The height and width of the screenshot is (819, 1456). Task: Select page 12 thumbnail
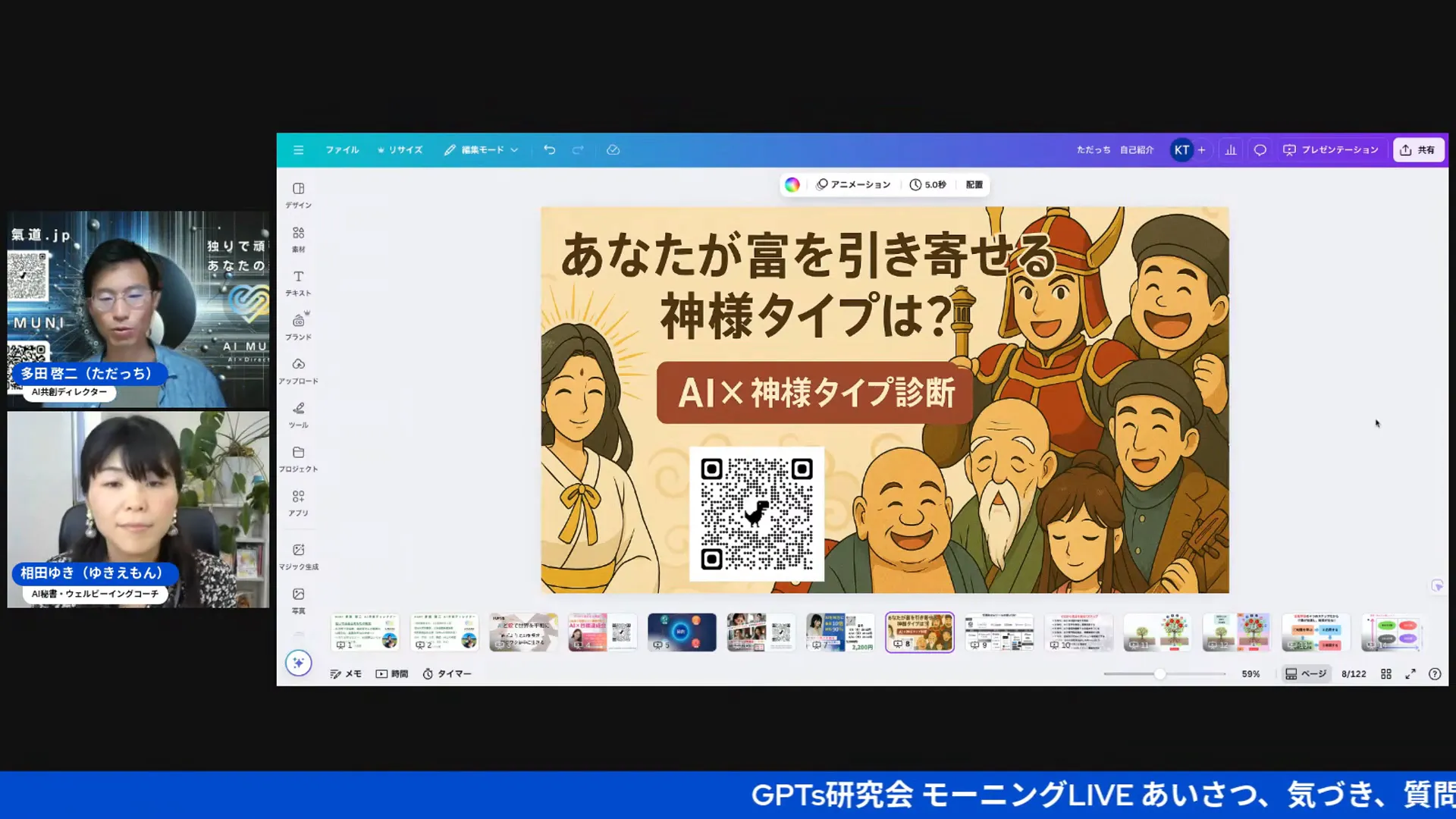pyautogui.click(x=1237, y=632)
